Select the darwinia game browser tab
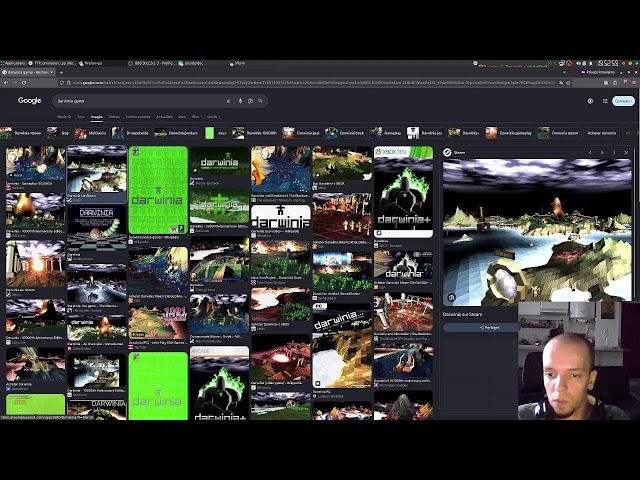Screen dimensions: 640x480 [x=28, y=72]
